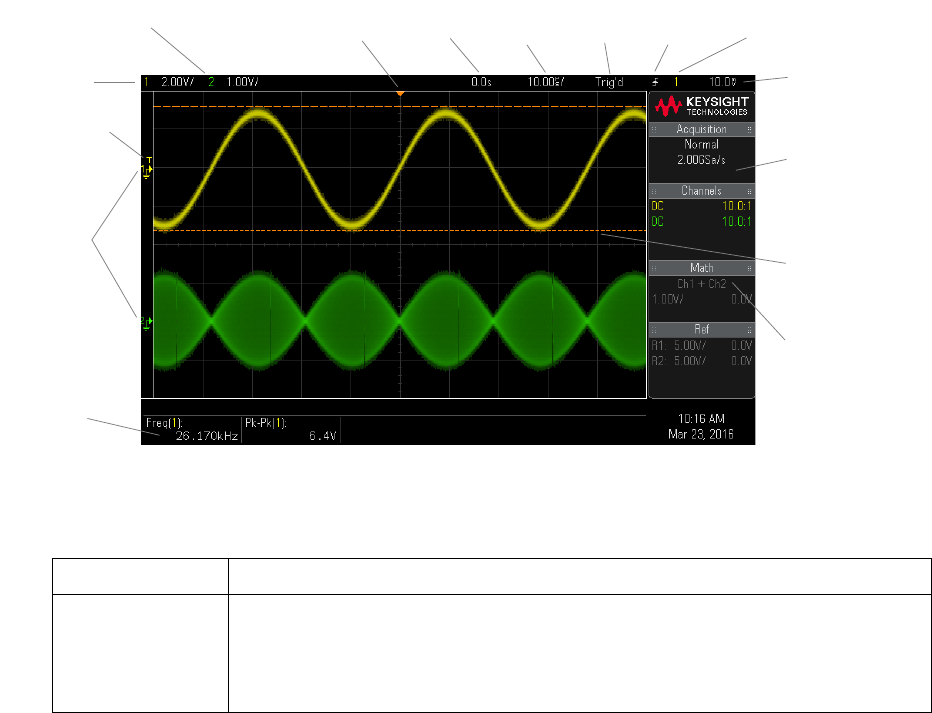Click the 0.0V offset in the R2 row

(x=742, y=361)
